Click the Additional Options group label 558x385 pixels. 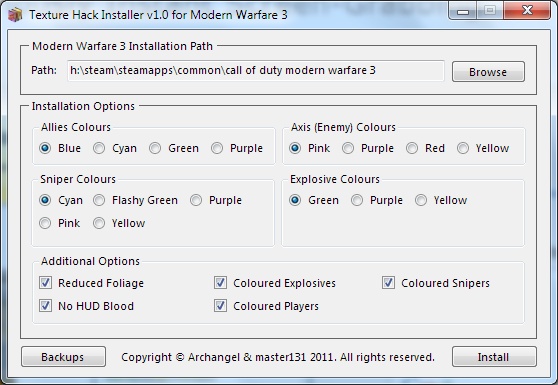click(90, 261)
